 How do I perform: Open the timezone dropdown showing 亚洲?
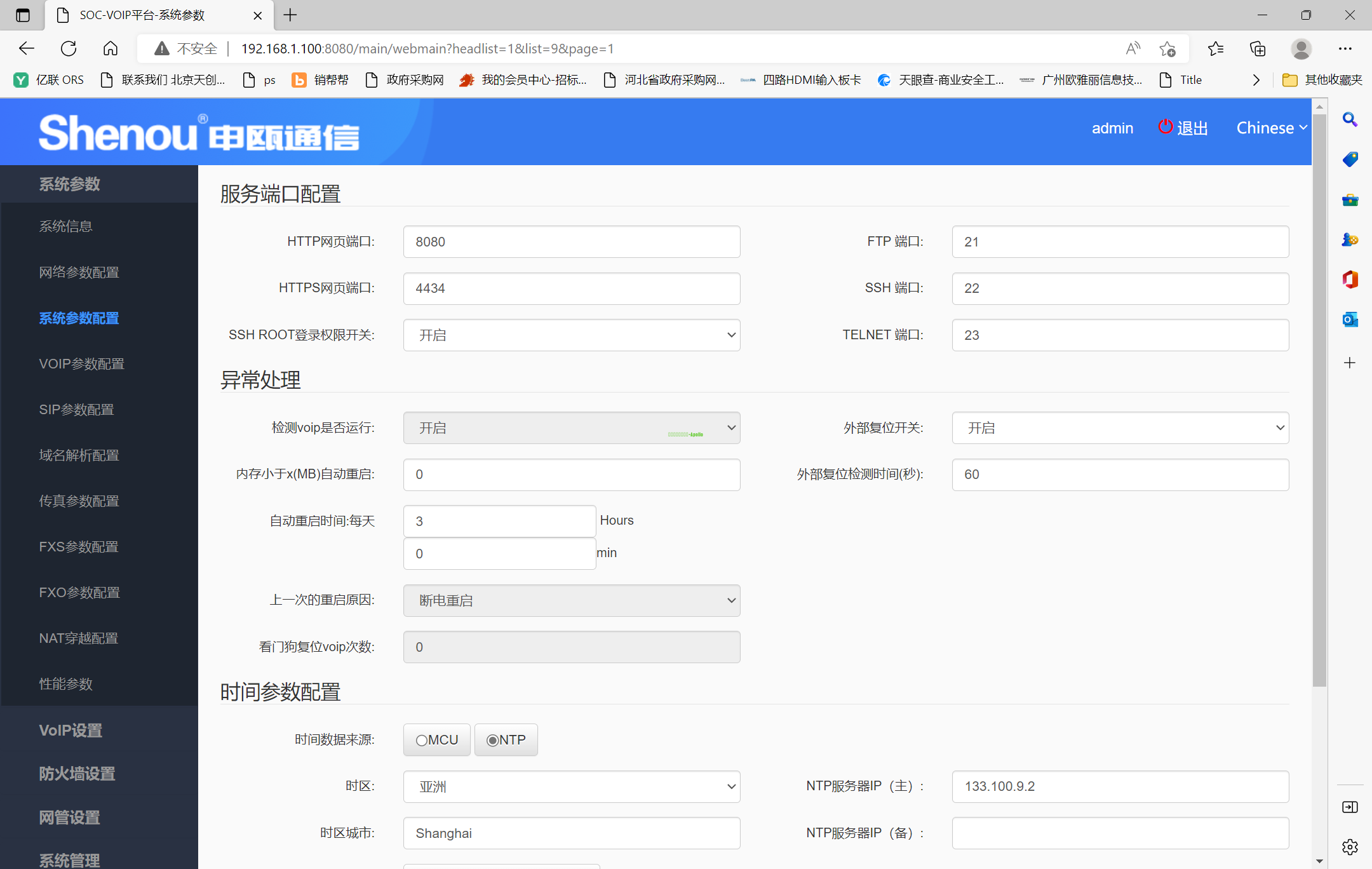(572, 786)
